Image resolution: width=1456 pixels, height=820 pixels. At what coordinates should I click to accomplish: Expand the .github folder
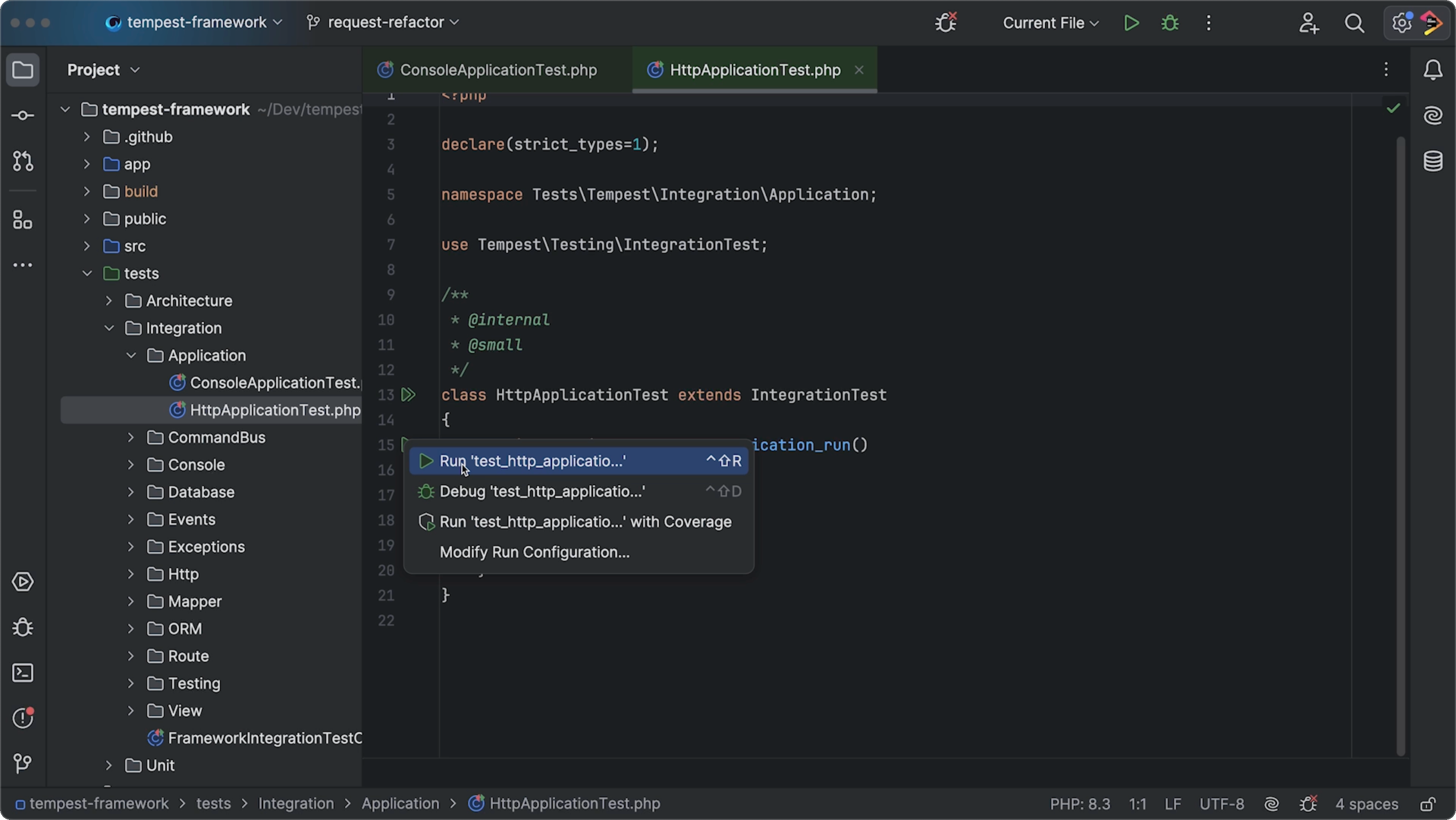tap(87, 136)
